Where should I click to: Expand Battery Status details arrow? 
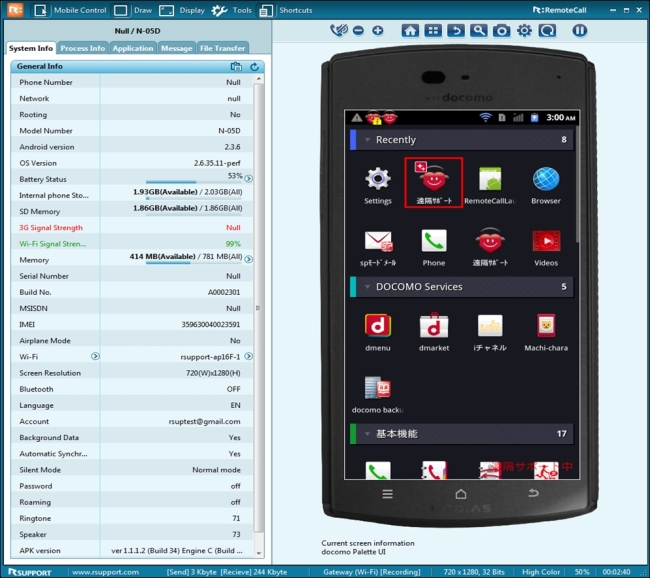coord(248,179)
